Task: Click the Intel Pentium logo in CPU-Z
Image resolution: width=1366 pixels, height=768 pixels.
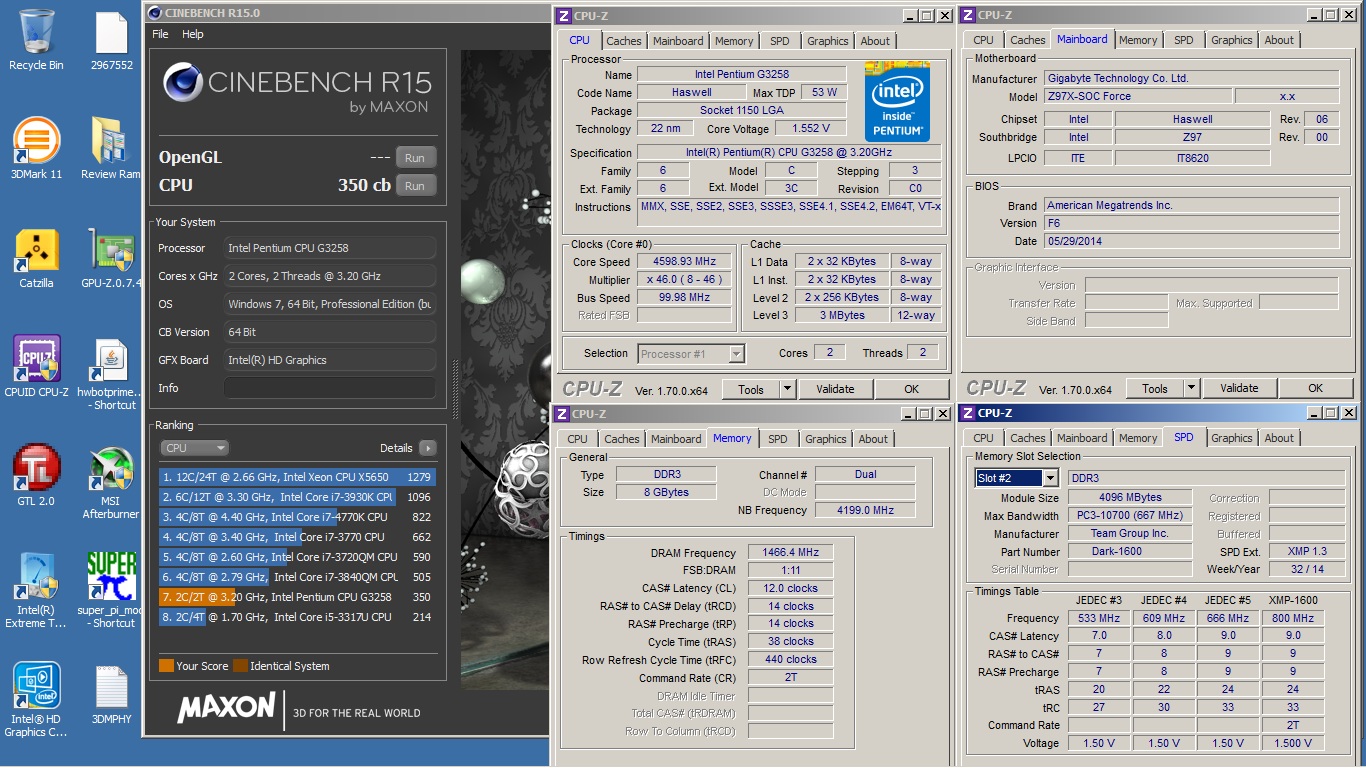Action: [897, 102]
